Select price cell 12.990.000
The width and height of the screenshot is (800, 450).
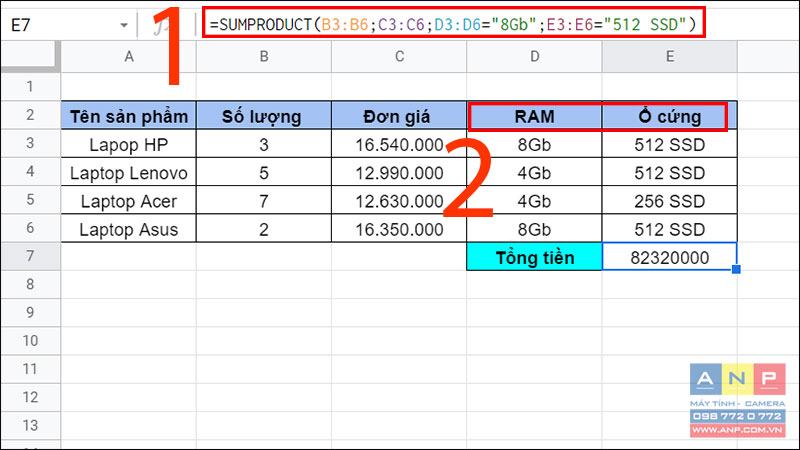pyautogui.click(x=399, y=172)
